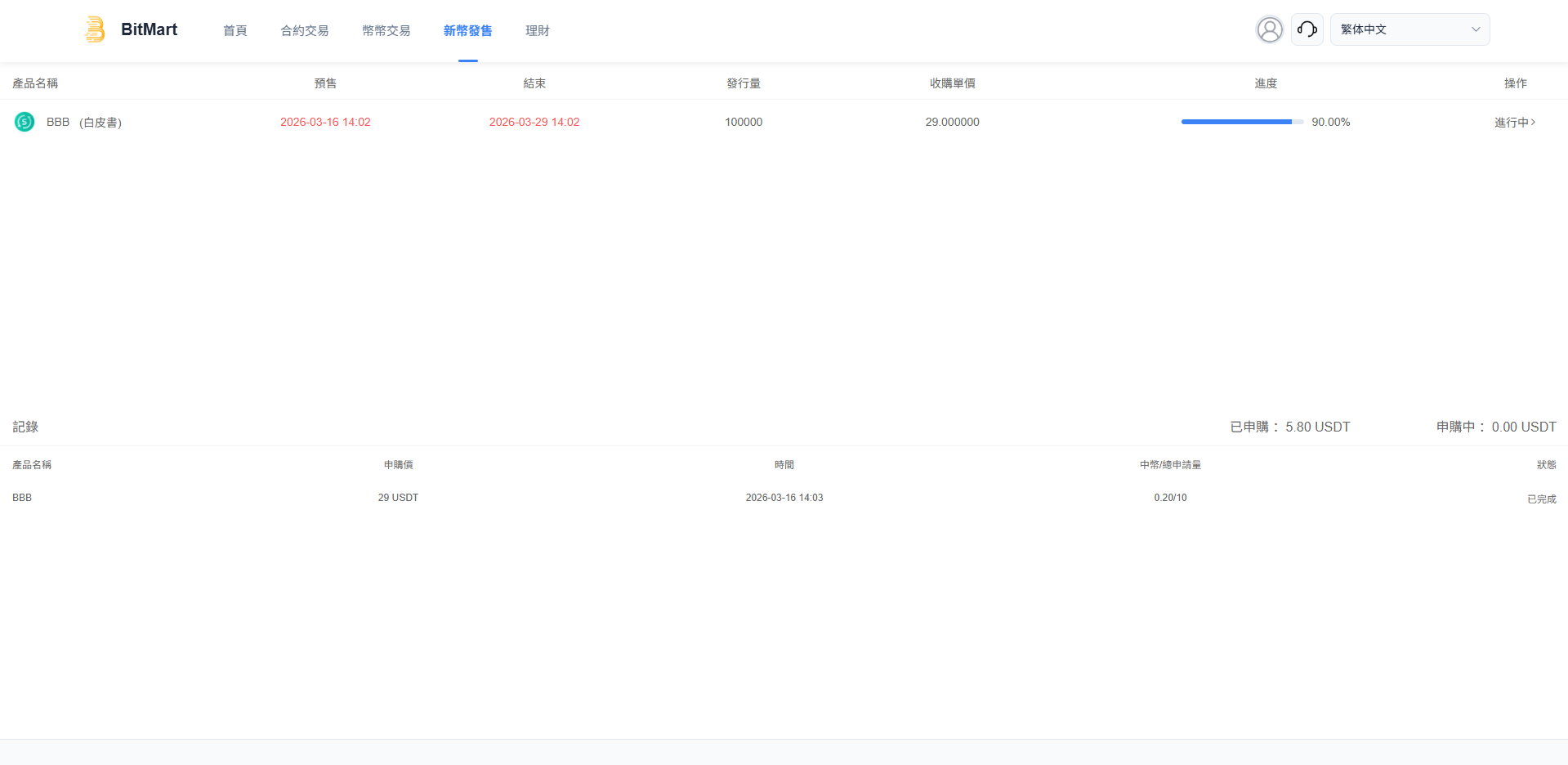Open the 幣幣交易 menu item
This screenshot has width=1568, height=765.
[386, 31]
